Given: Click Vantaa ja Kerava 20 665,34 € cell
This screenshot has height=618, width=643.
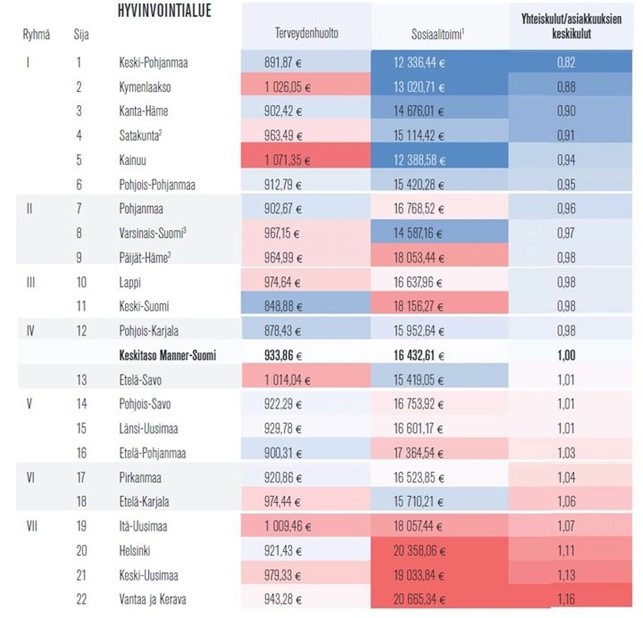Looking at the screenshot, I should pos(439,599).
